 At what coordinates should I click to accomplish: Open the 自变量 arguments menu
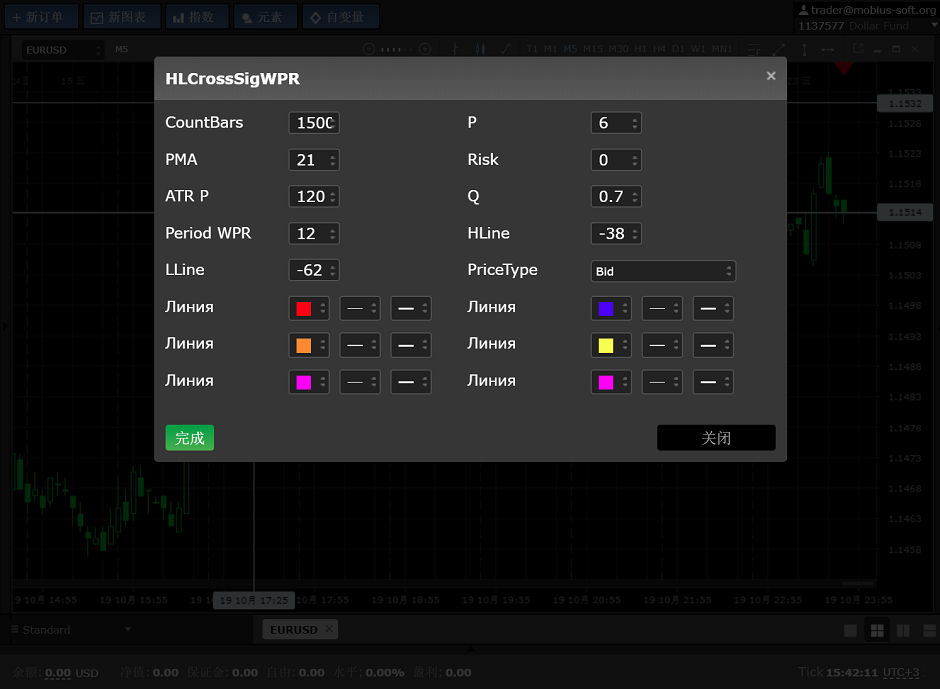pyautogui.click(x=340, y=17)
